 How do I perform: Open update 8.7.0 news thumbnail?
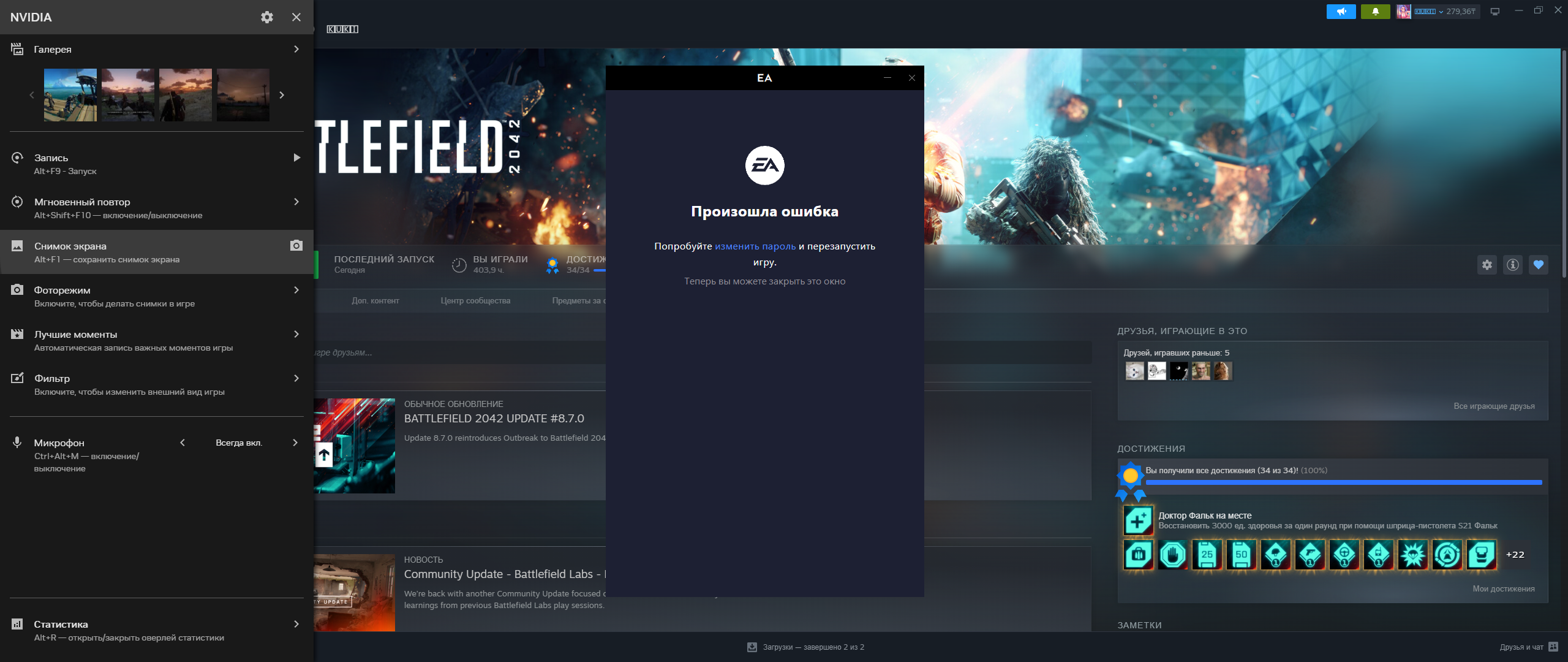355,446
